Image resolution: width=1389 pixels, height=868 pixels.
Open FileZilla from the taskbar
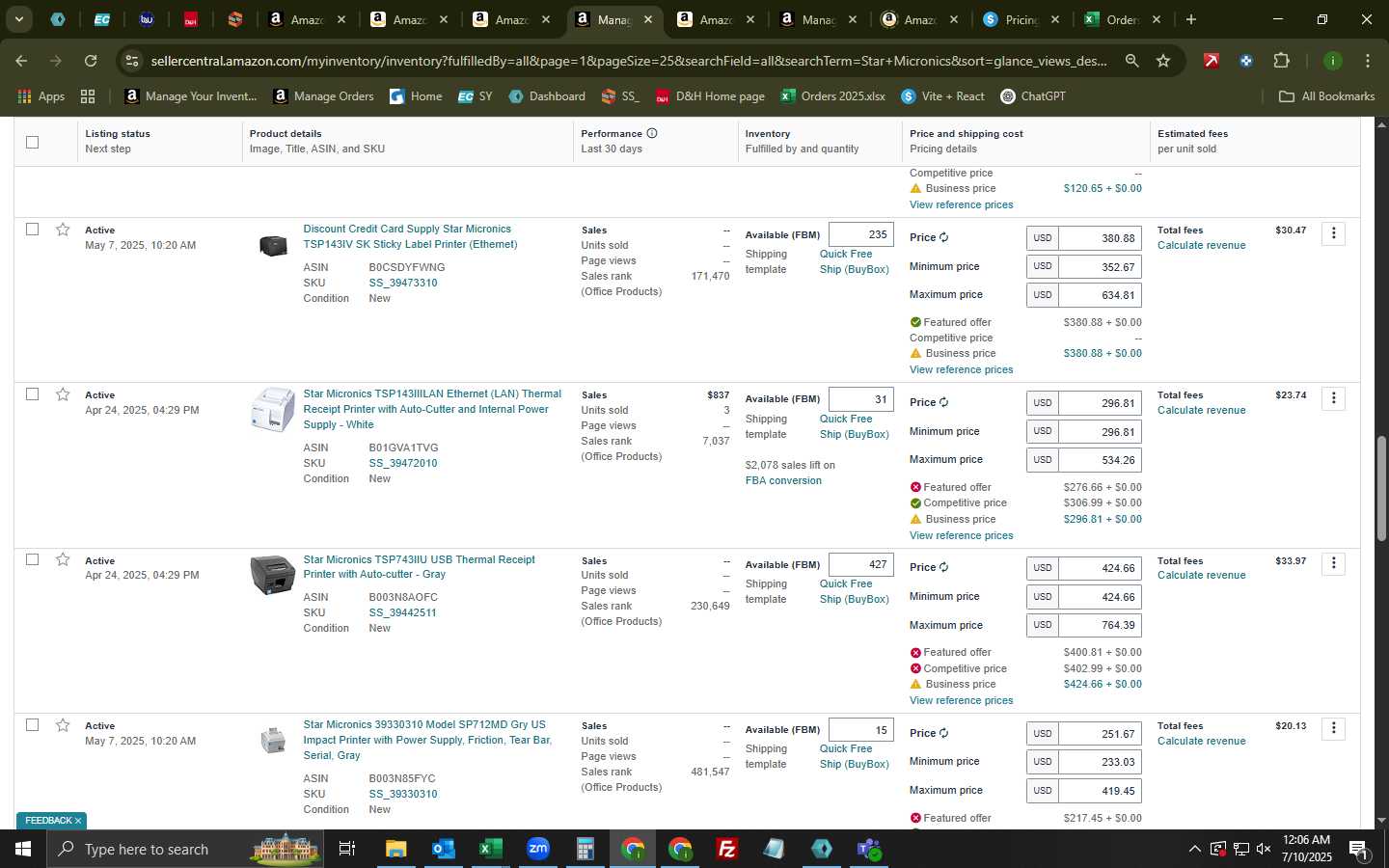point(727,849)
